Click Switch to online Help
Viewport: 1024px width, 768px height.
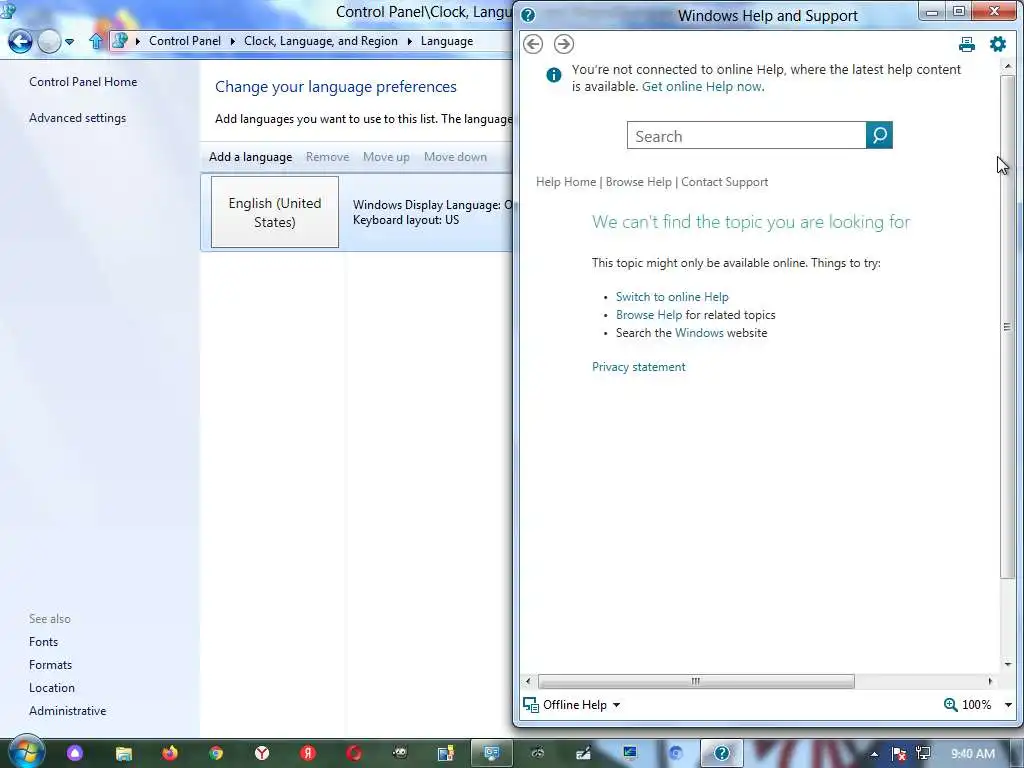672,296
